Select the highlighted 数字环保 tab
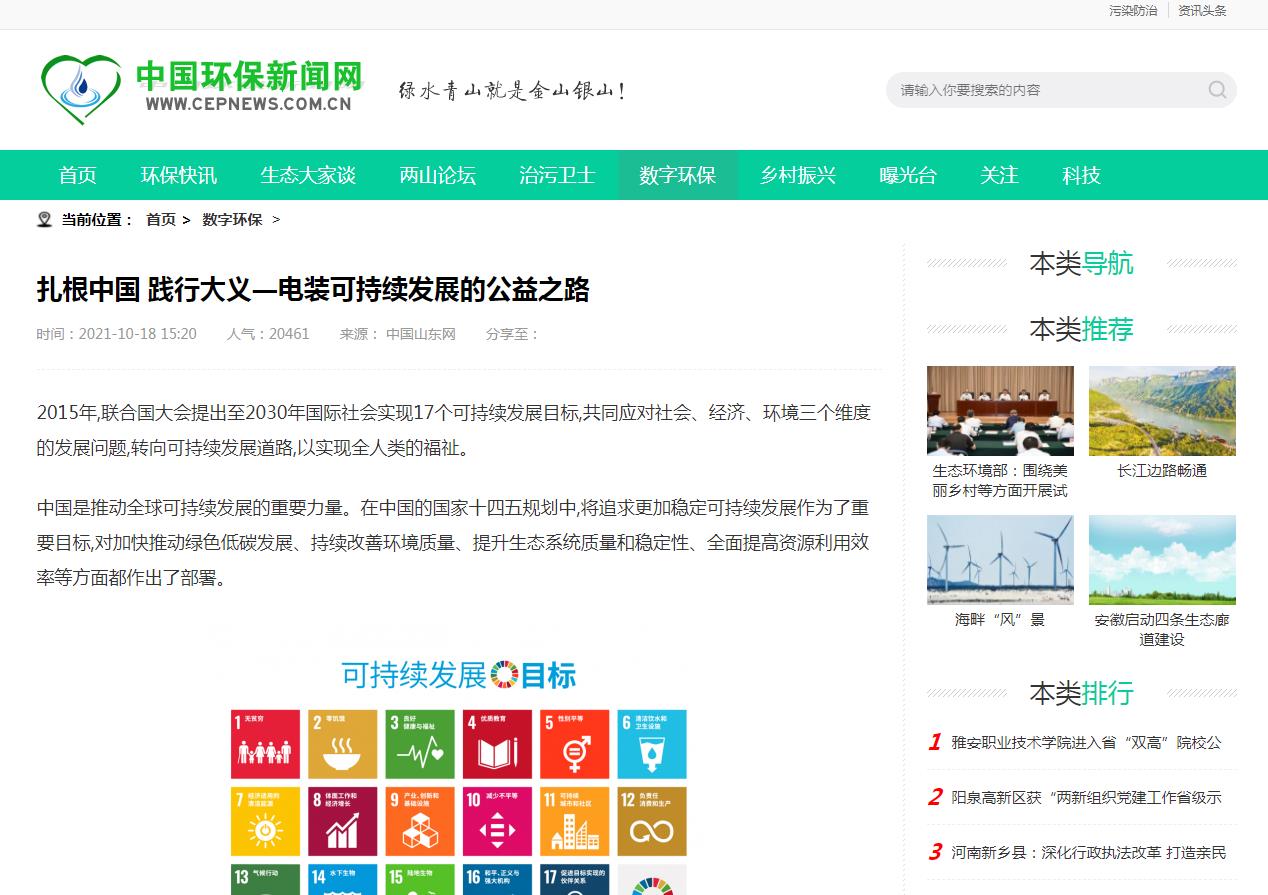Image resolution: width=1268 pixels, height=895 pixels. tap(678, 175)
